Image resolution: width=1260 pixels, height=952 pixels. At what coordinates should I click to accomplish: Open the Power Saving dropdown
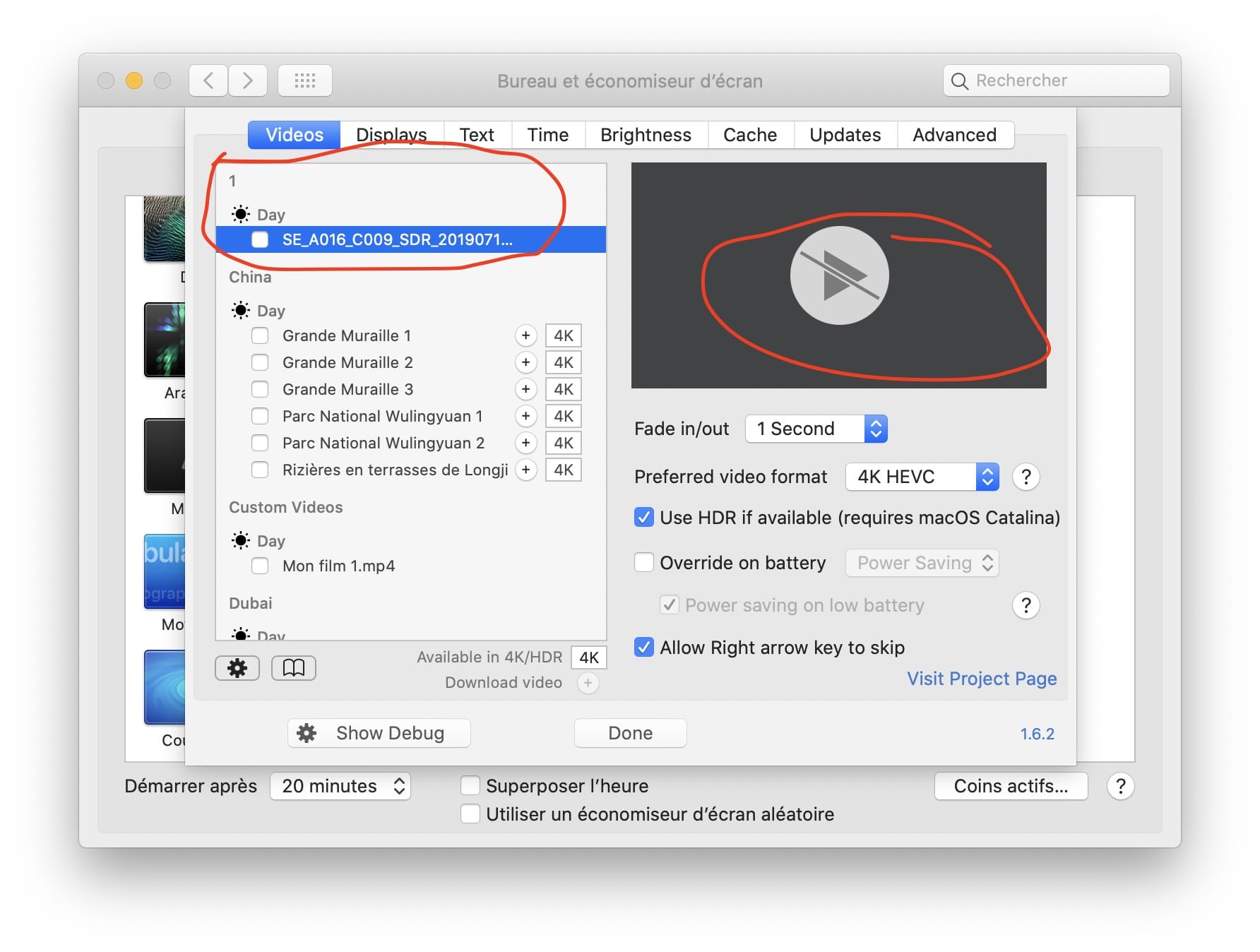coord(922,563)
